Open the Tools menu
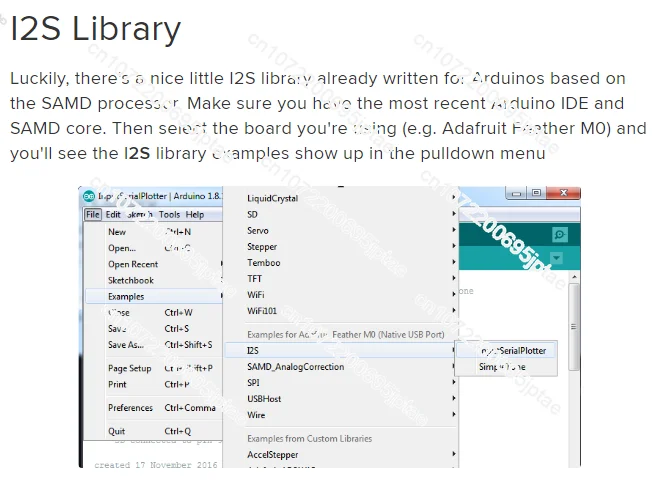Screen dimensions: 659x493 pos(169,215)
